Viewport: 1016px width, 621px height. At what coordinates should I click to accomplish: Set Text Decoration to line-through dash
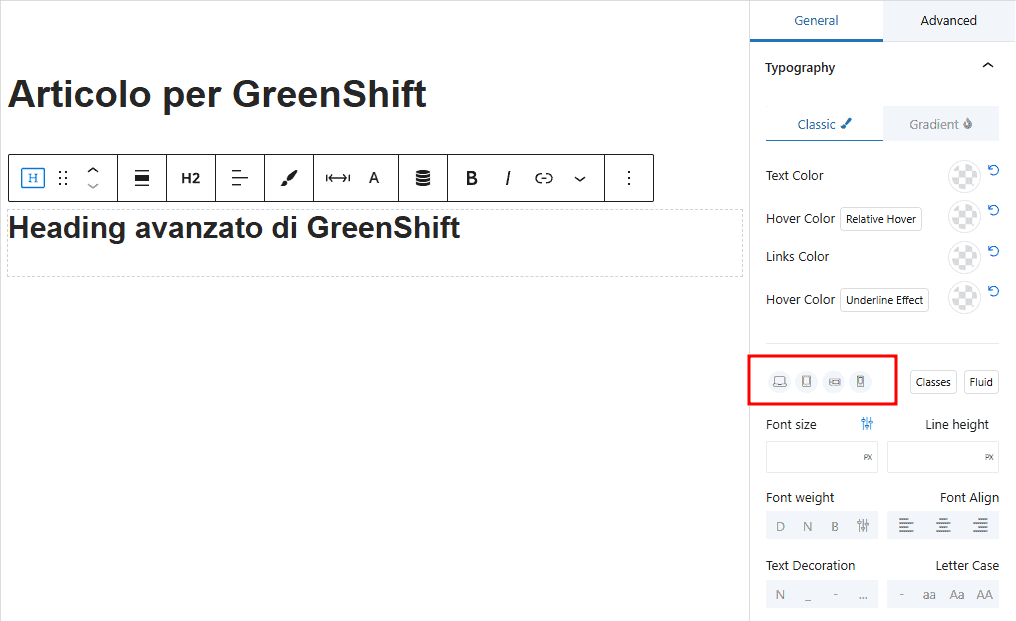[x=836, y=594]
